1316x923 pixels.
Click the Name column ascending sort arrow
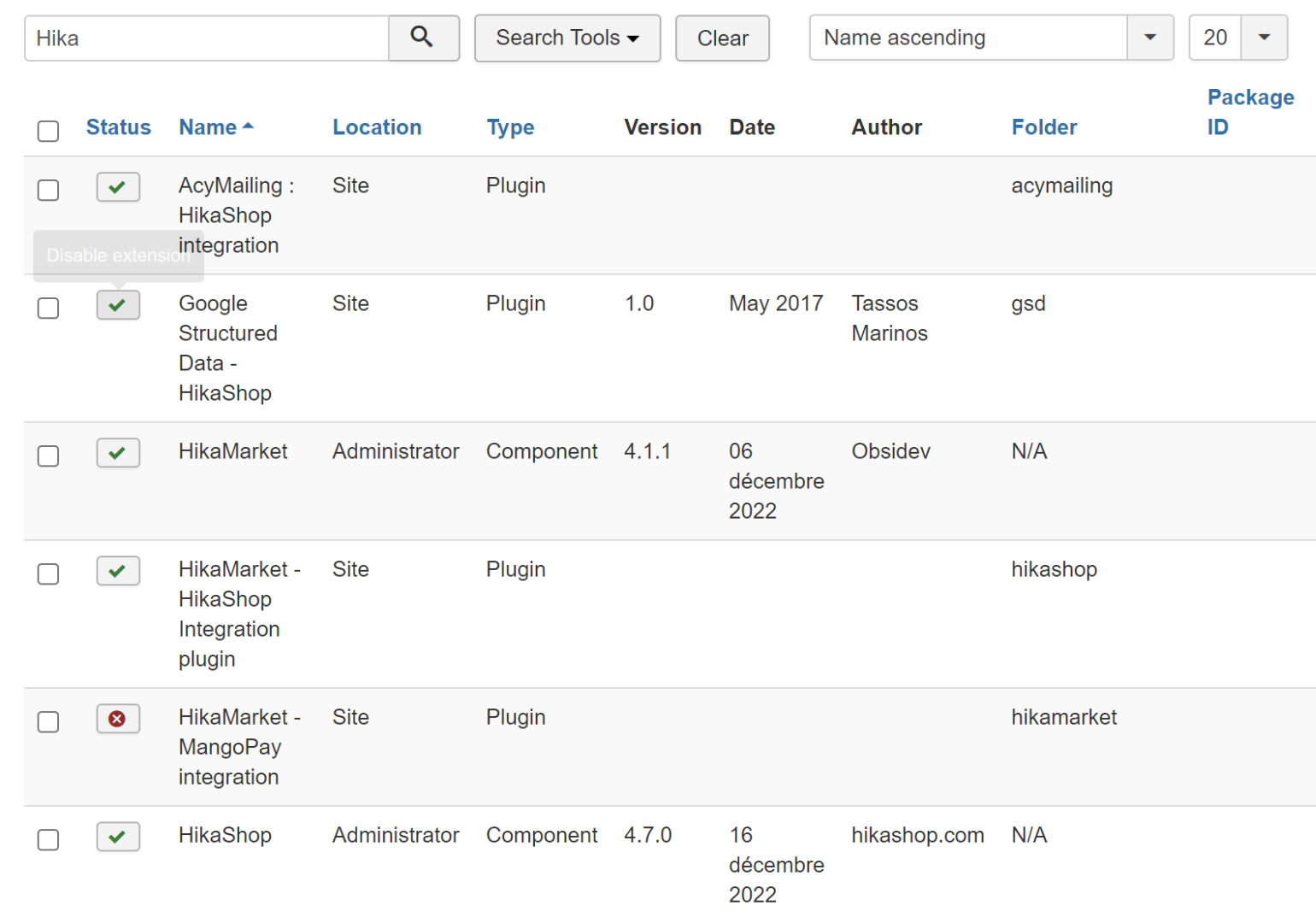tap(249, 126)
